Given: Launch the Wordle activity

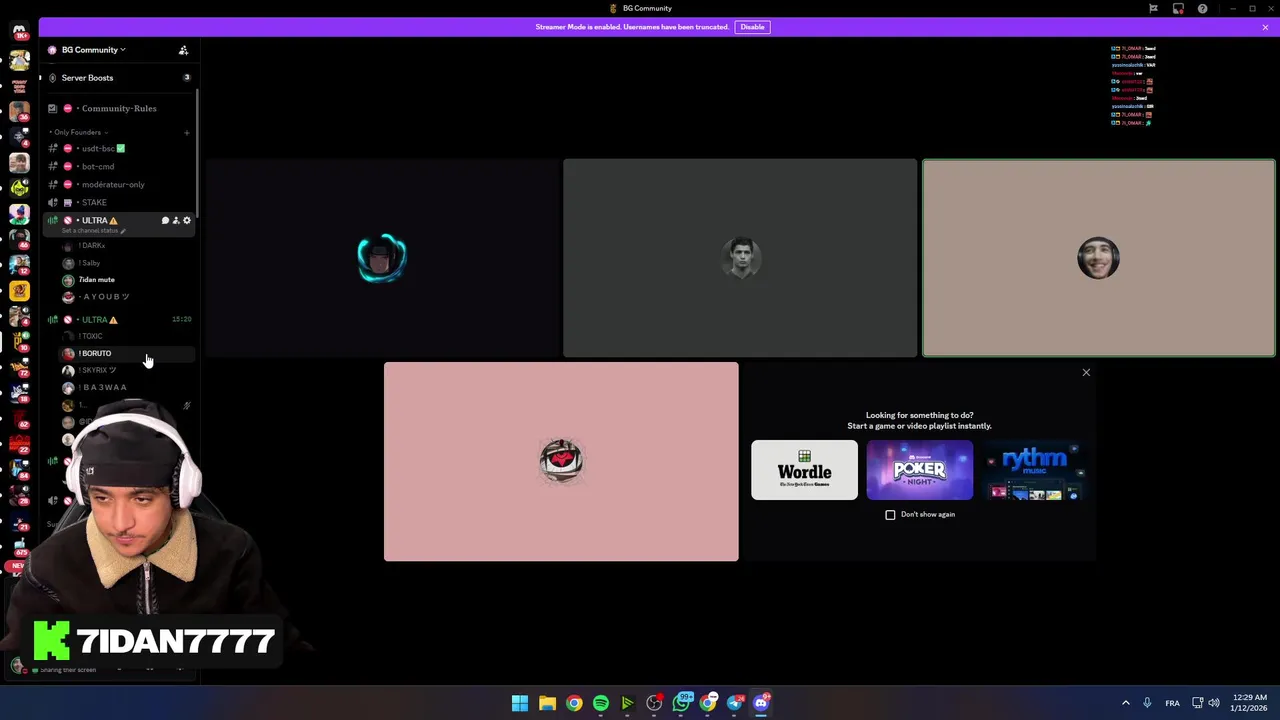Looking at the screenshot, I should pos(804,470).
